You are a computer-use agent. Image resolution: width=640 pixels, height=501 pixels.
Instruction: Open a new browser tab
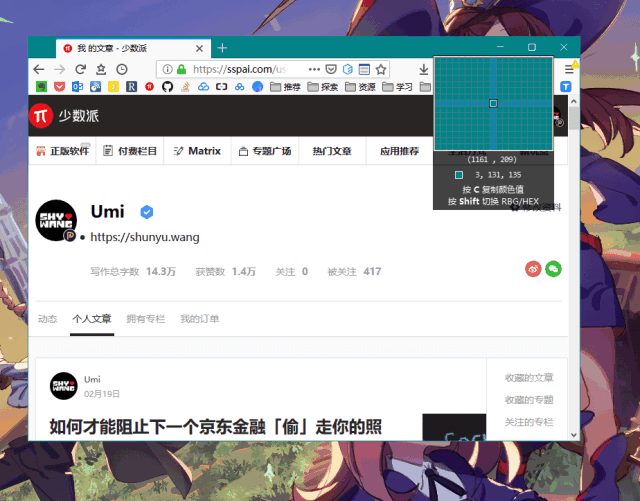click(x=222, y=48)
